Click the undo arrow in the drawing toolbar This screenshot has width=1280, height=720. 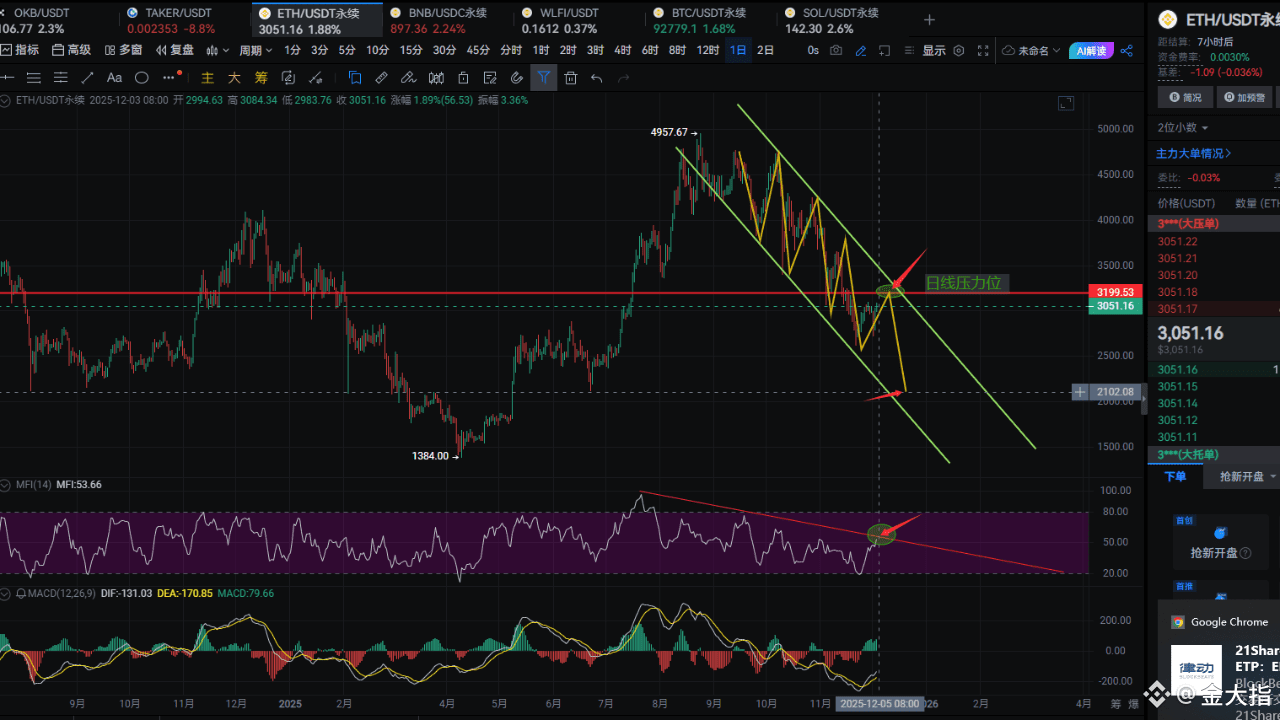coord(597,77)
